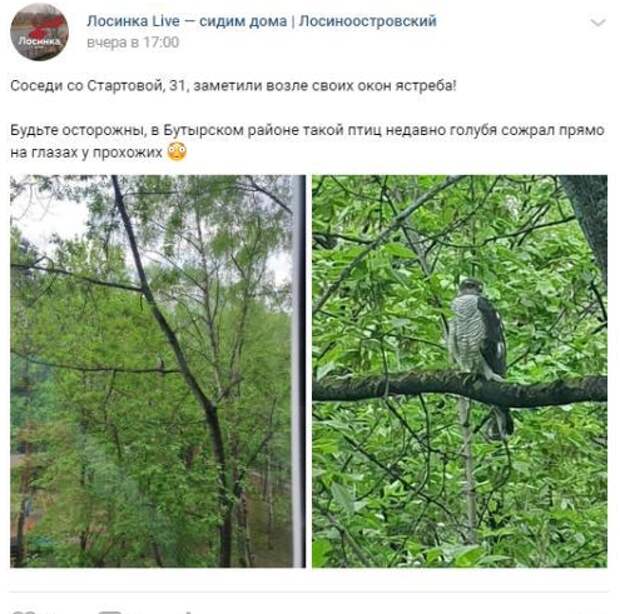Open the Лосинка group avatar
This screenshot has height=614, width=620.
pyautogui.click(x=39, y=32)
